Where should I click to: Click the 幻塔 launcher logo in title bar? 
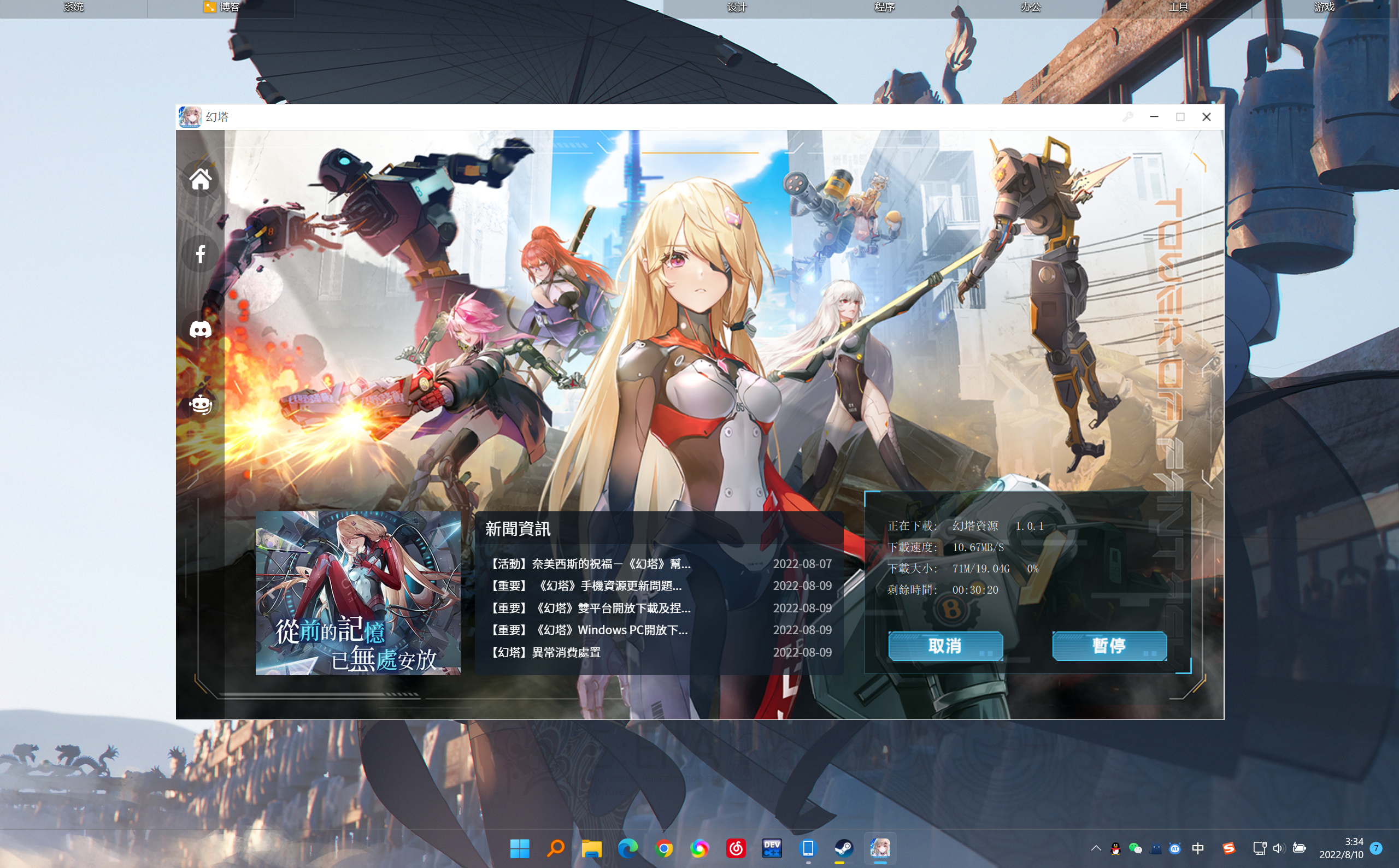[190, 116]
